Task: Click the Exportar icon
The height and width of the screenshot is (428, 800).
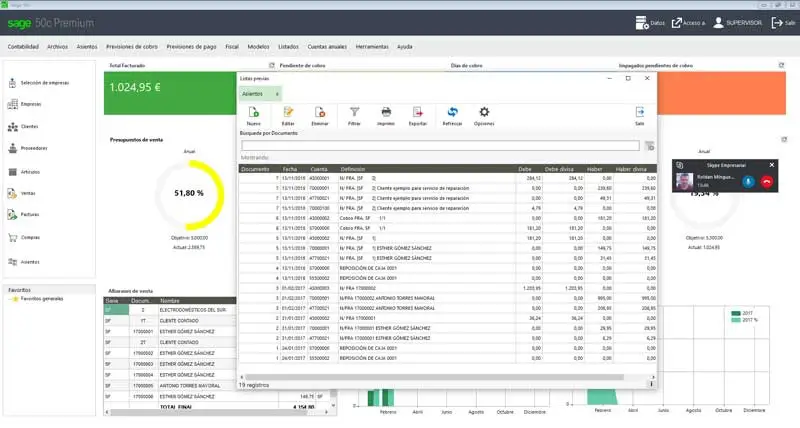Action: (418, 112)
